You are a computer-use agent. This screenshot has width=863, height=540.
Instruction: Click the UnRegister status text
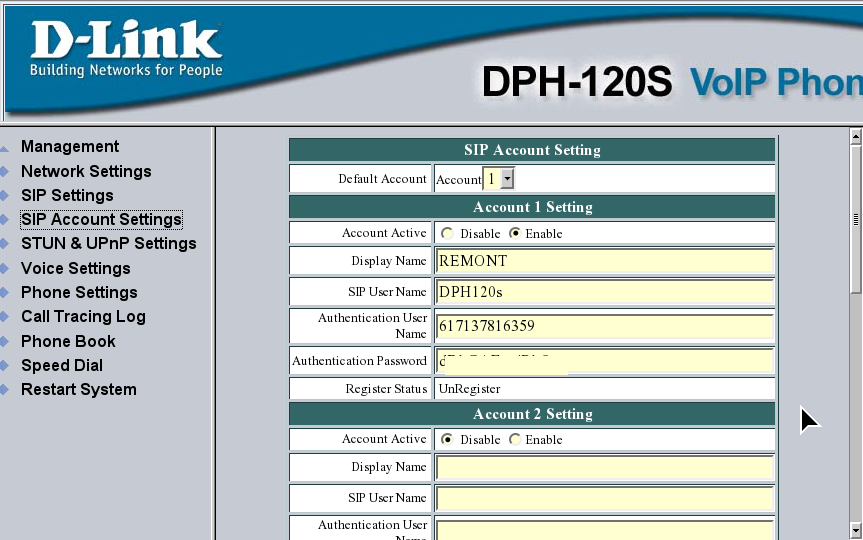[469, 389]
